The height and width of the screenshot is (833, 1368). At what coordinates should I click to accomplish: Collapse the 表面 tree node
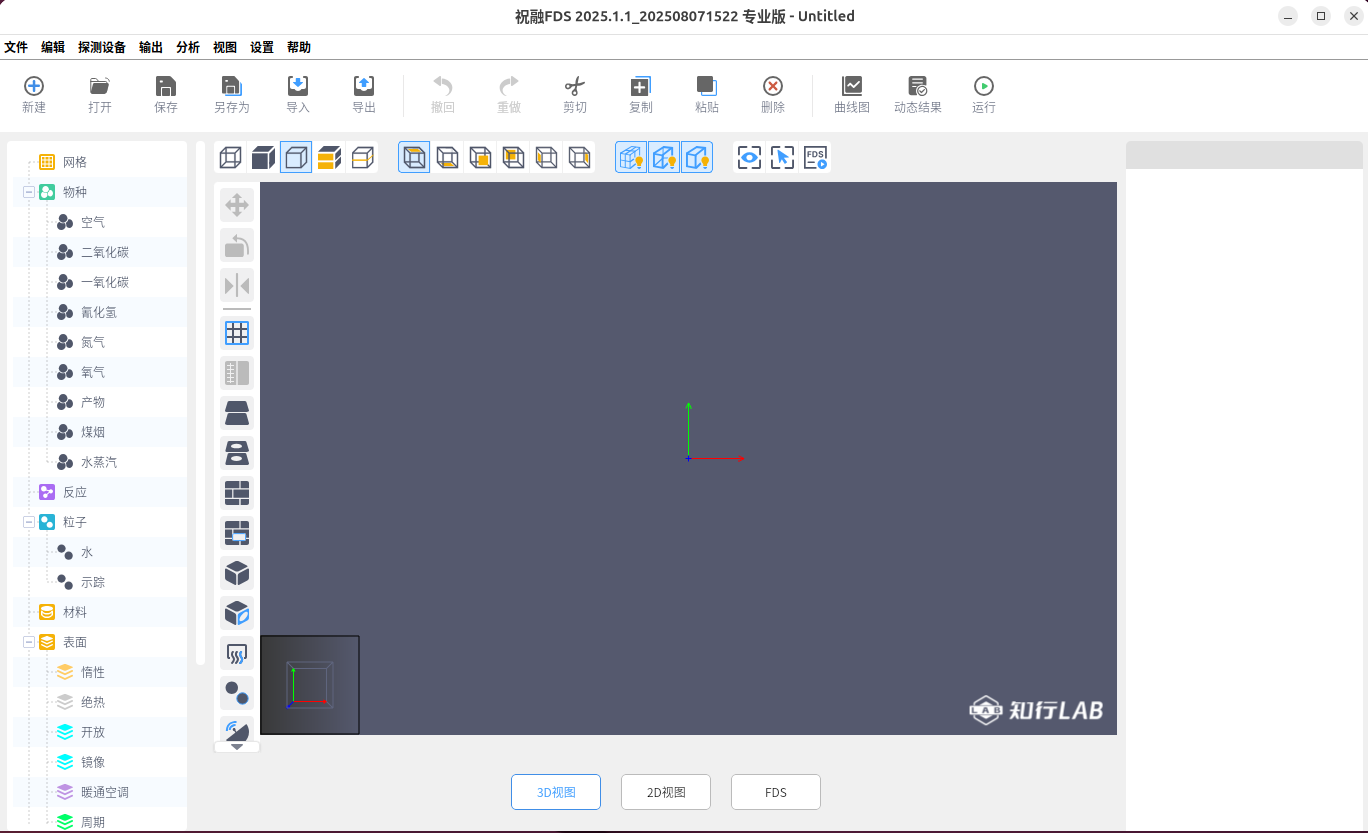pos(29,642)
